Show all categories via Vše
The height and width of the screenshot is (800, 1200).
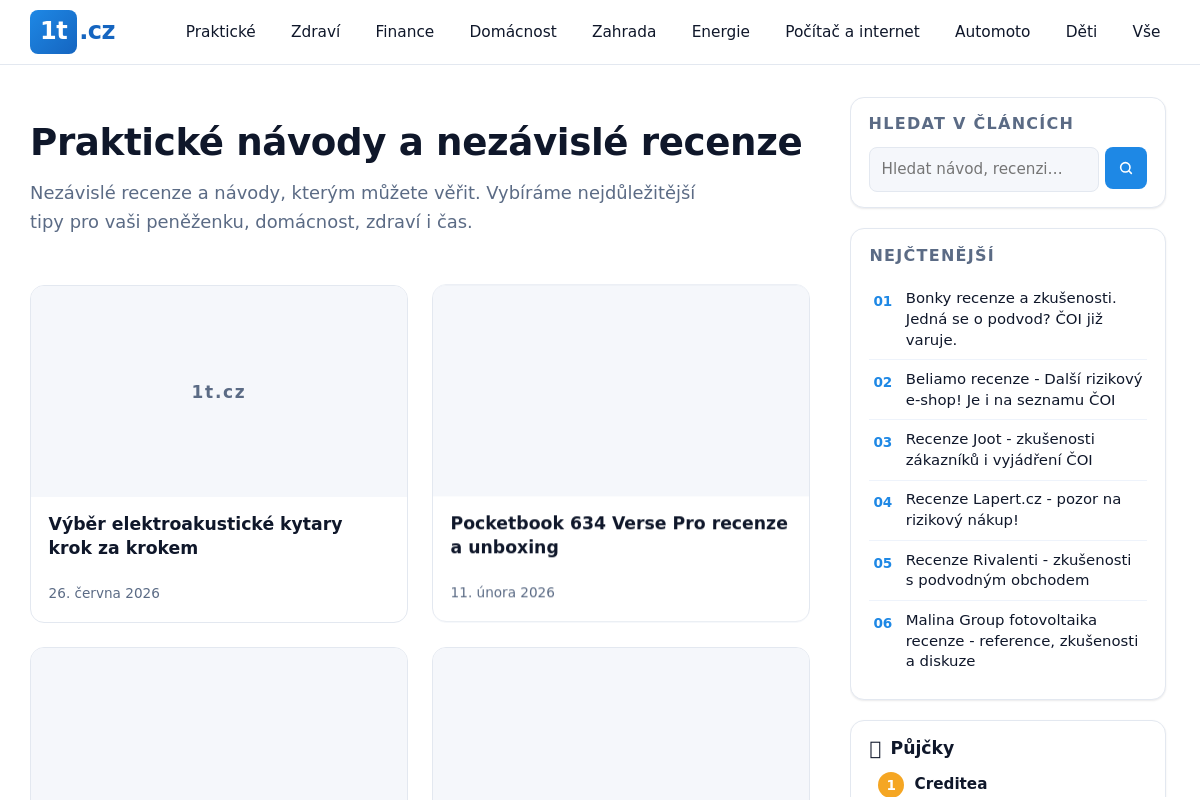[x=1146, y=32]
